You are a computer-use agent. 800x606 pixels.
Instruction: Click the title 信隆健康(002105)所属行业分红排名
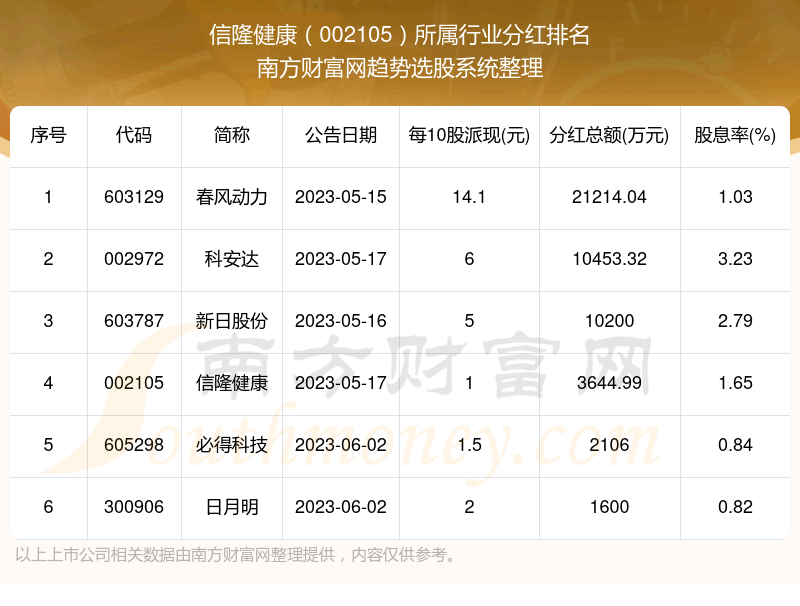[x=399, y=35]
